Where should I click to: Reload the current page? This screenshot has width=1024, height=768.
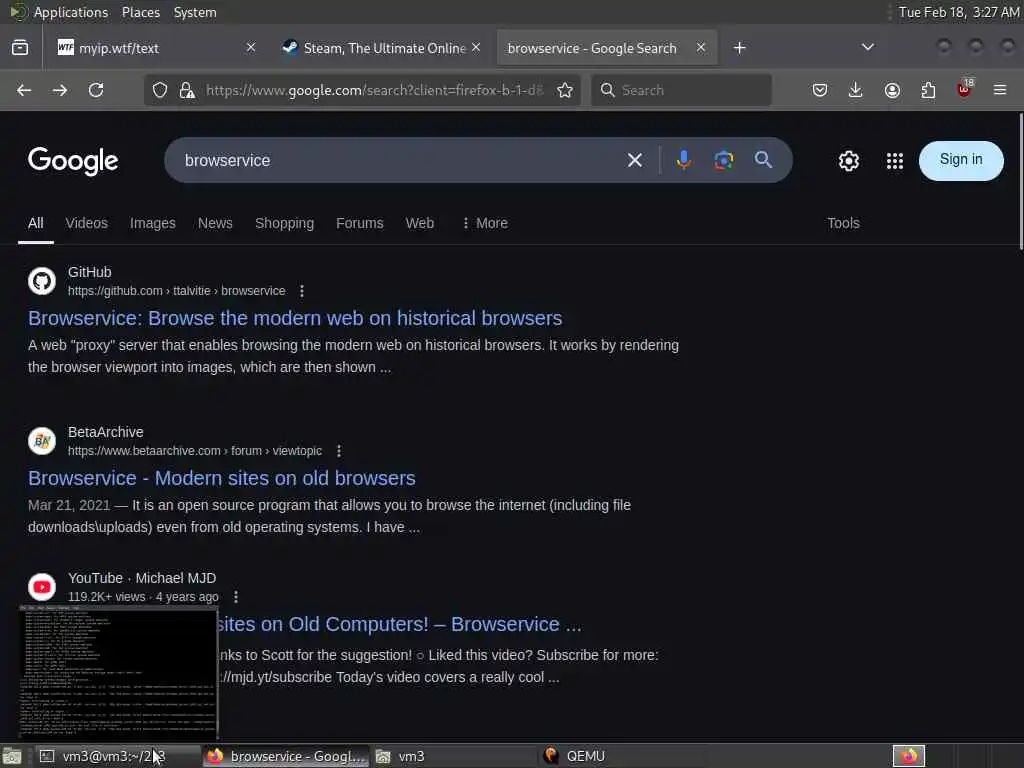(96, 90)
